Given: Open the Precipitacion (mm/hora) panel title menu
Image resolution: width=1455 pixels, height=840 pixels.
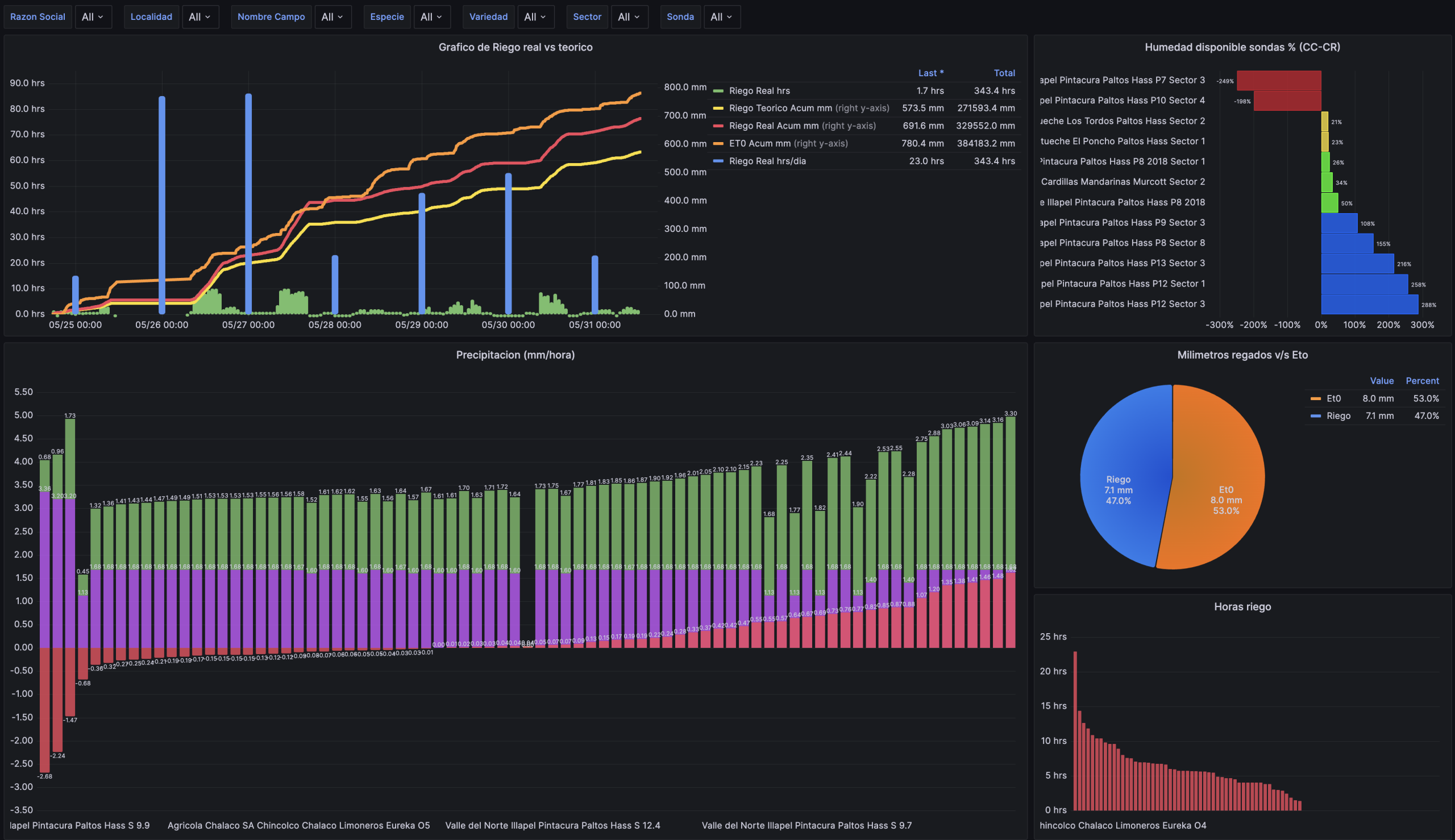Looking at the screenshot, I should (x=515, y=355).
